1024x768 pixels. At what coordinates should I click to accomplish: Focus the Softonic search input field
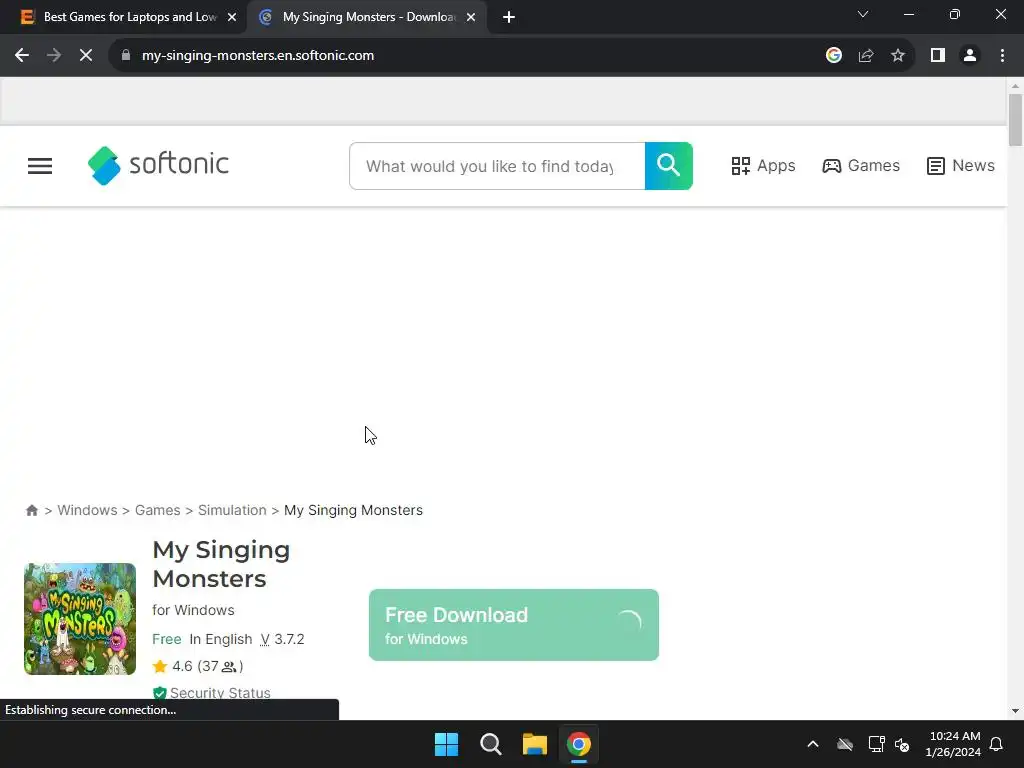pyautogui.click(x=497, y=166)
